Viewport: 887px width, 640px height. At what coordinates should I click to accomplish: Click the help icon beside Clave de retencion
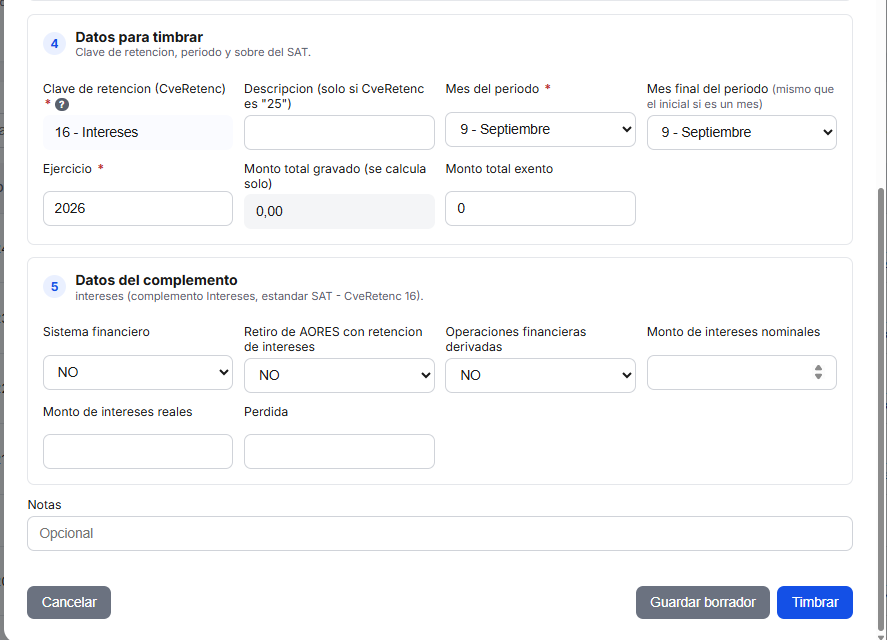[x=62, y=105]
